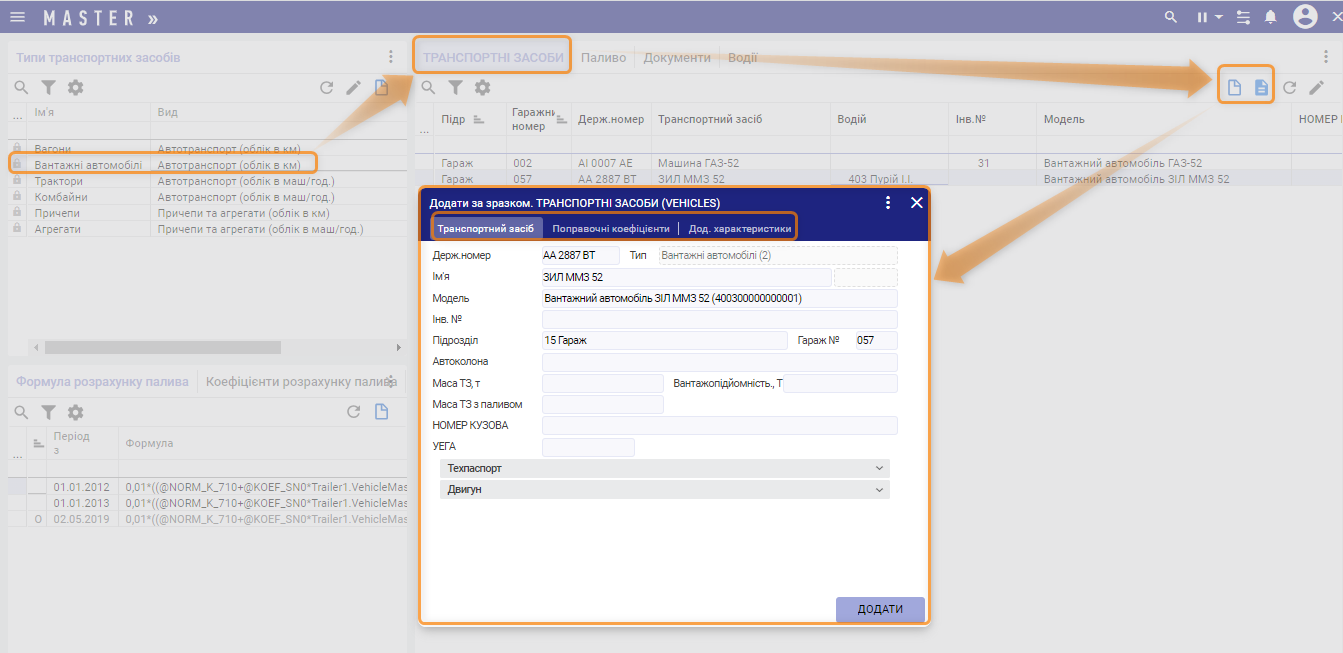Open the hamburger main menu
Viewport: 1343px width, 653px height.
point(18,18)
